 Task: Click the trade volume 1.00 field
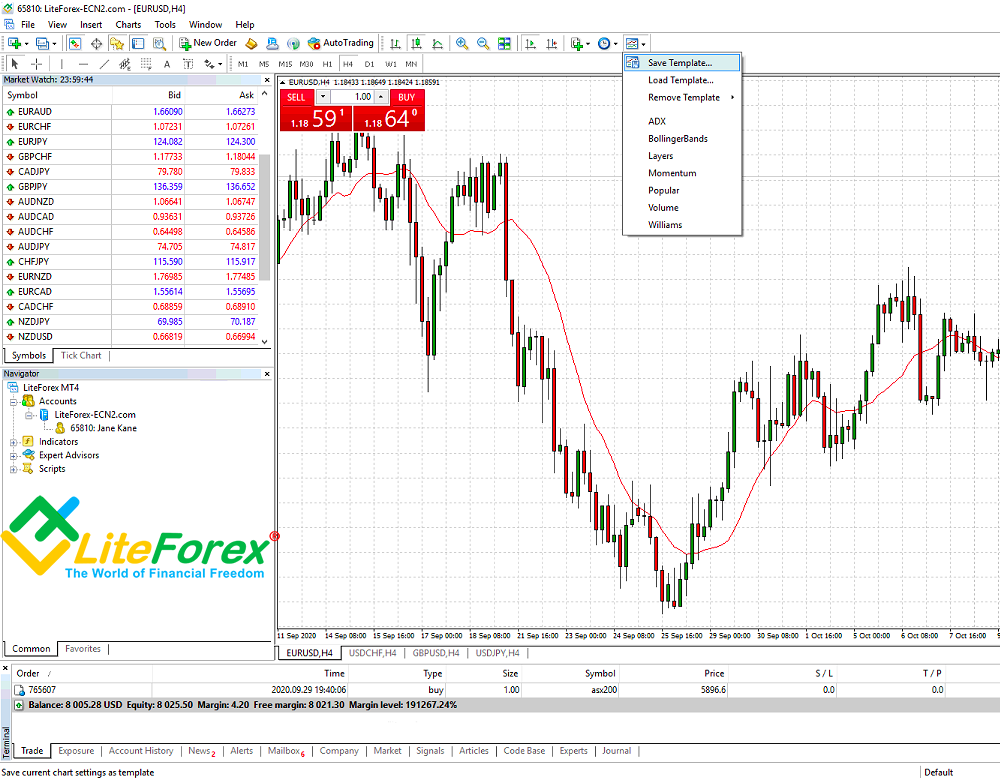[352, 97]
